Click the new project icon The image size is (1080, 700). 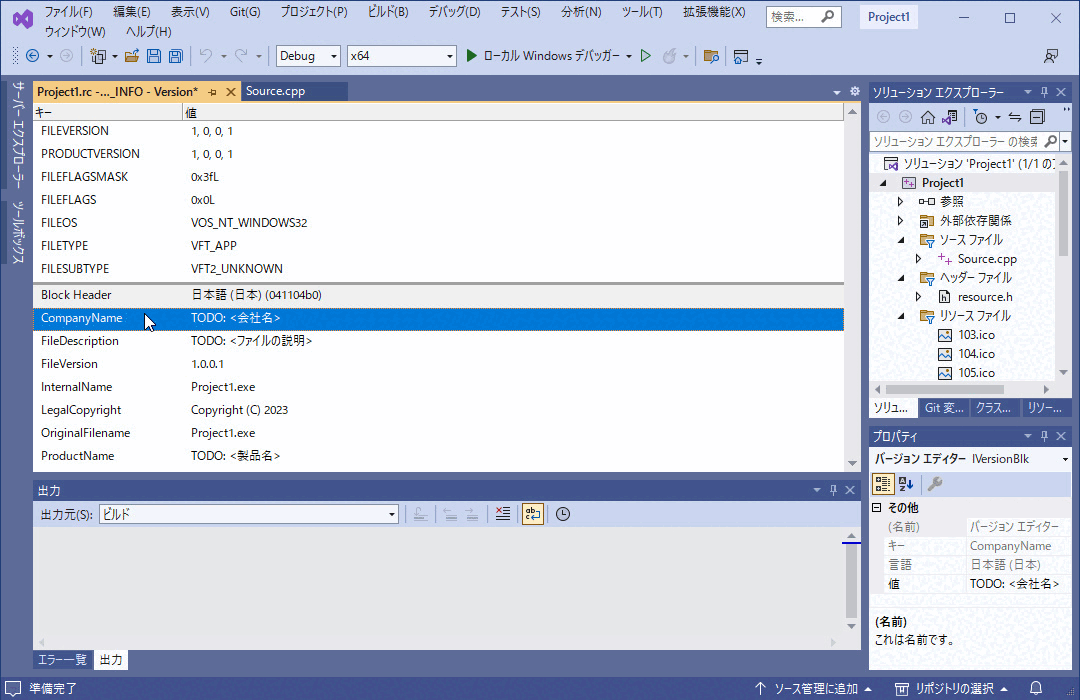(98, 56)
